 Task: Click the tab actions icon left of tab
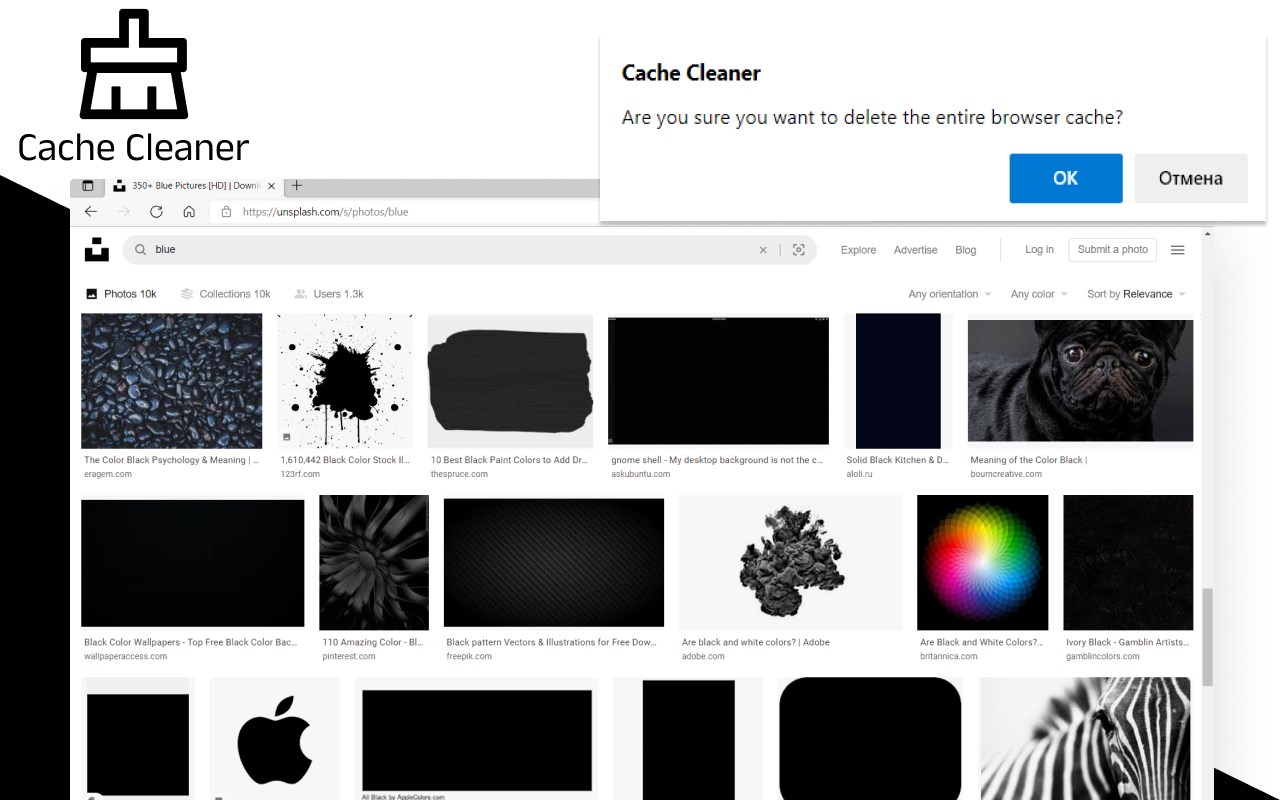(87, 186)
